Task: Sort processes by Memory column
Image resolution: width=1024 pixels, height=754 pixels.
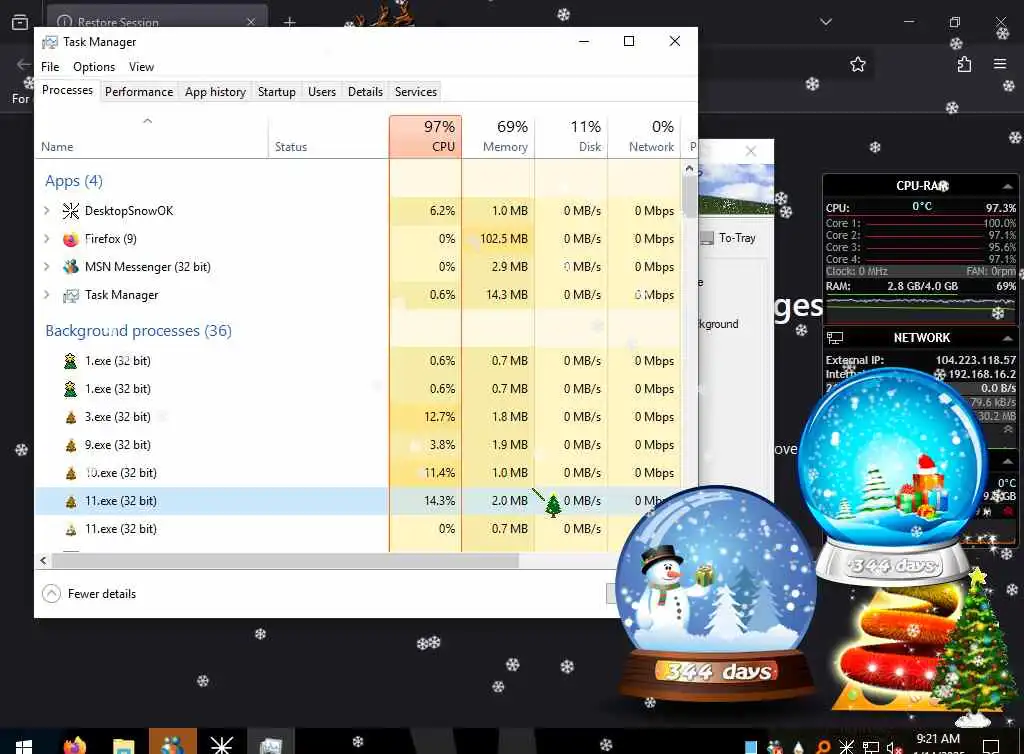Action: coord(498,136)
